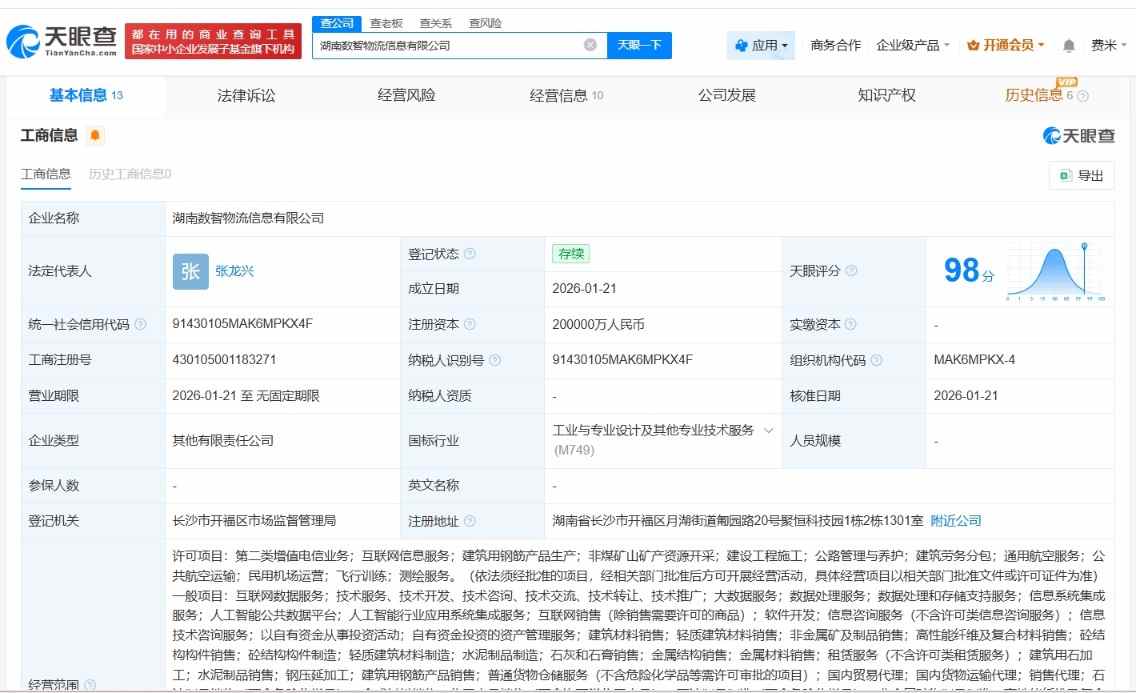The image size is (1136, 693).
Task: Click the orange badge icon next to 工商信息
Action: tap(96, 134)
